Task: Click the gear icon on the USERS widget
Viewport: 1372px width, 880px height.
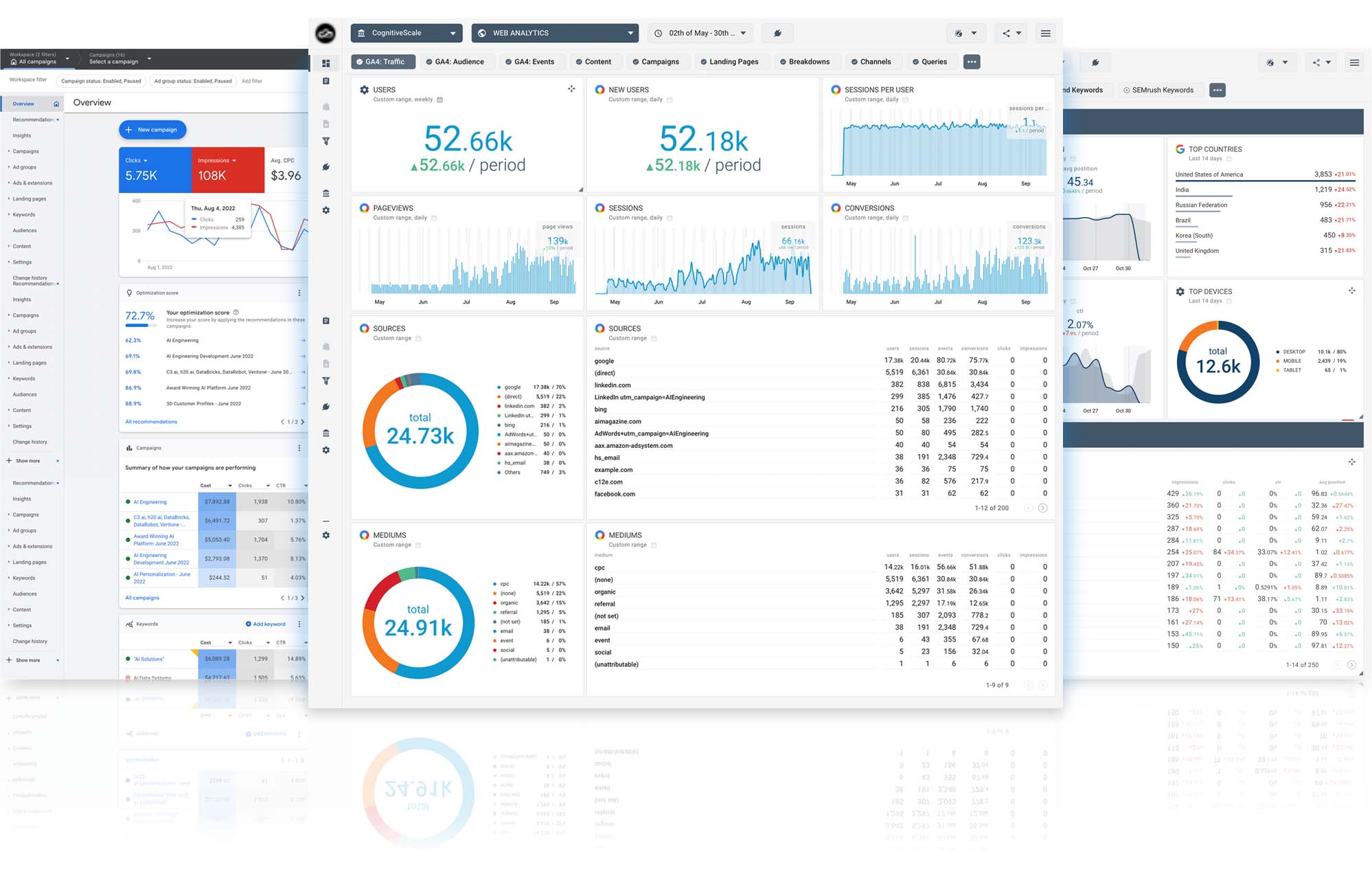Action: coord(365,89)
